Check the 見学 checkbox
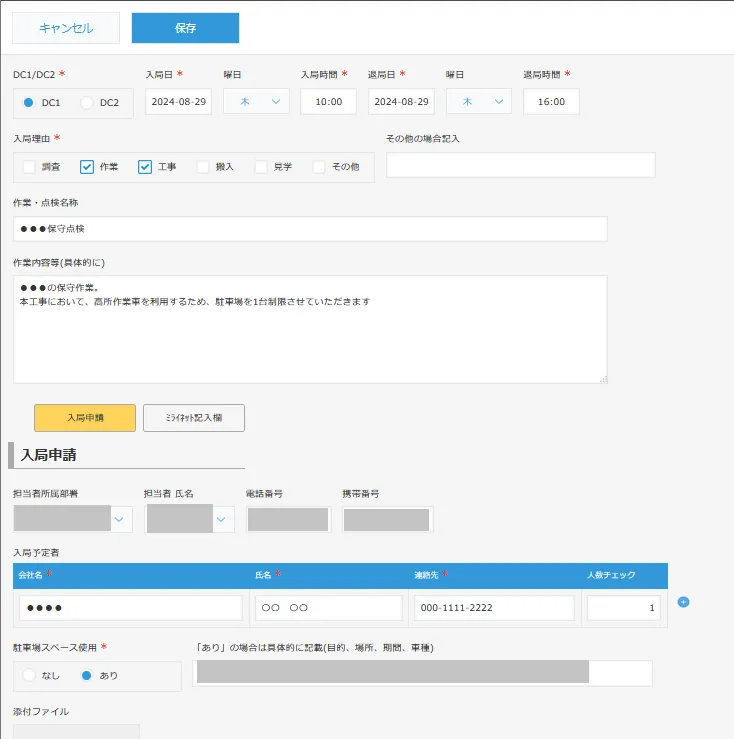The height and width of the screenshot is (739, 734). [x=261, y=167]
